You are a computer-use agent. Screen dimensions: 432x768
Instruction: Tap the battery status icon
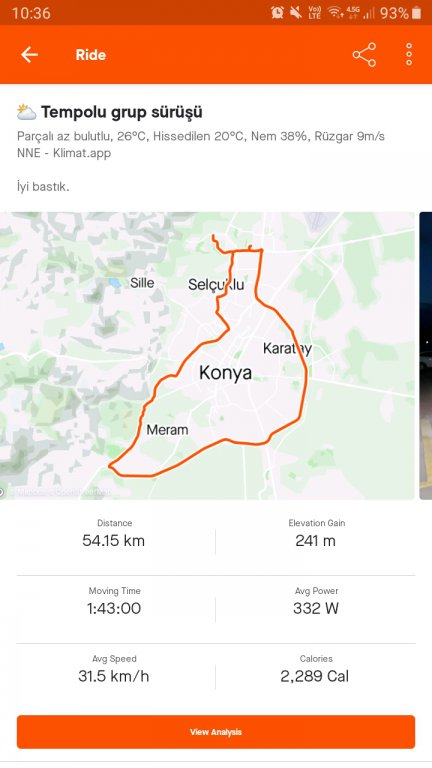(x=416, y=13)
